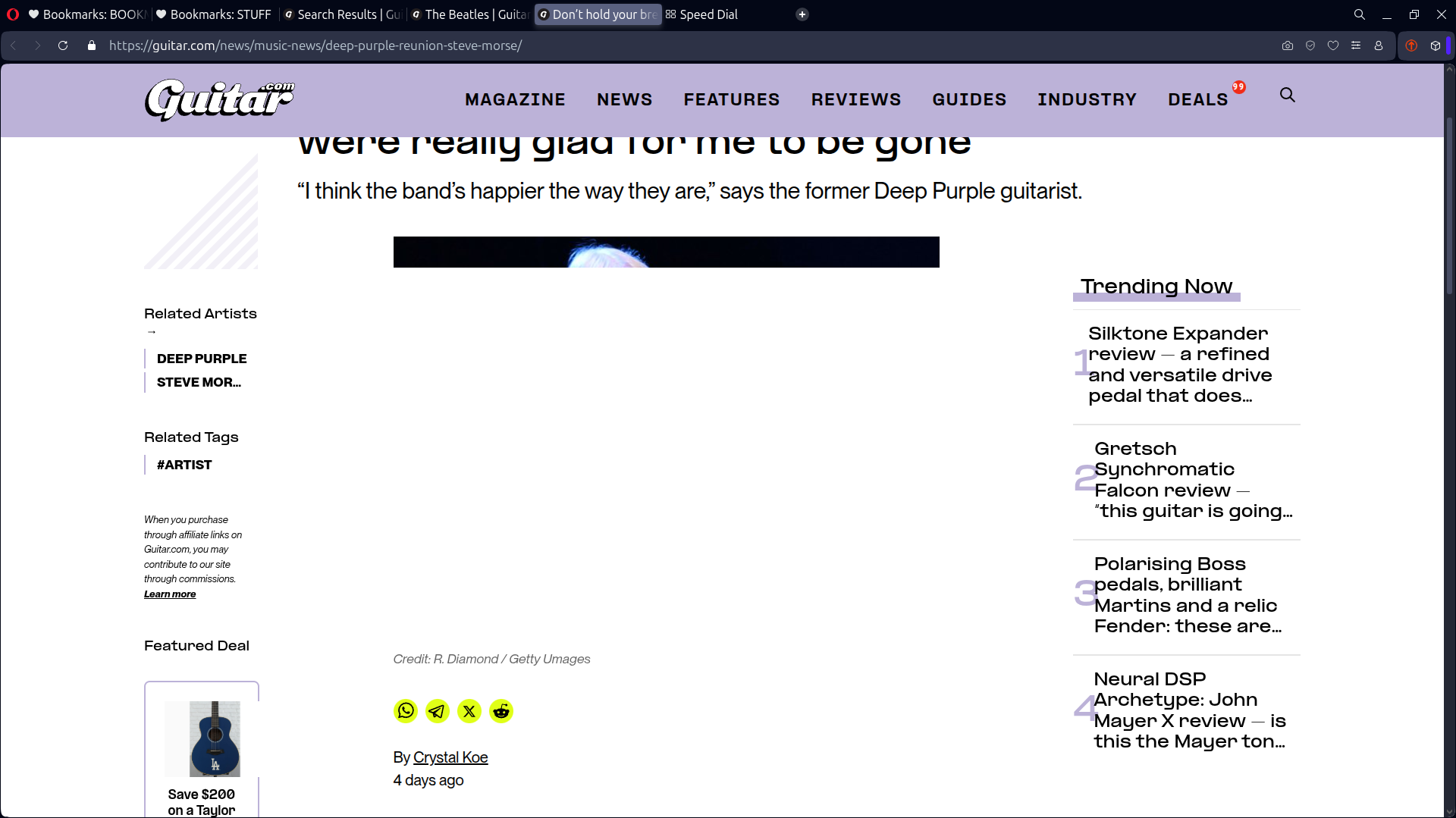
Task: Open the REVIEWS menu
Action: tap(855, 99)
